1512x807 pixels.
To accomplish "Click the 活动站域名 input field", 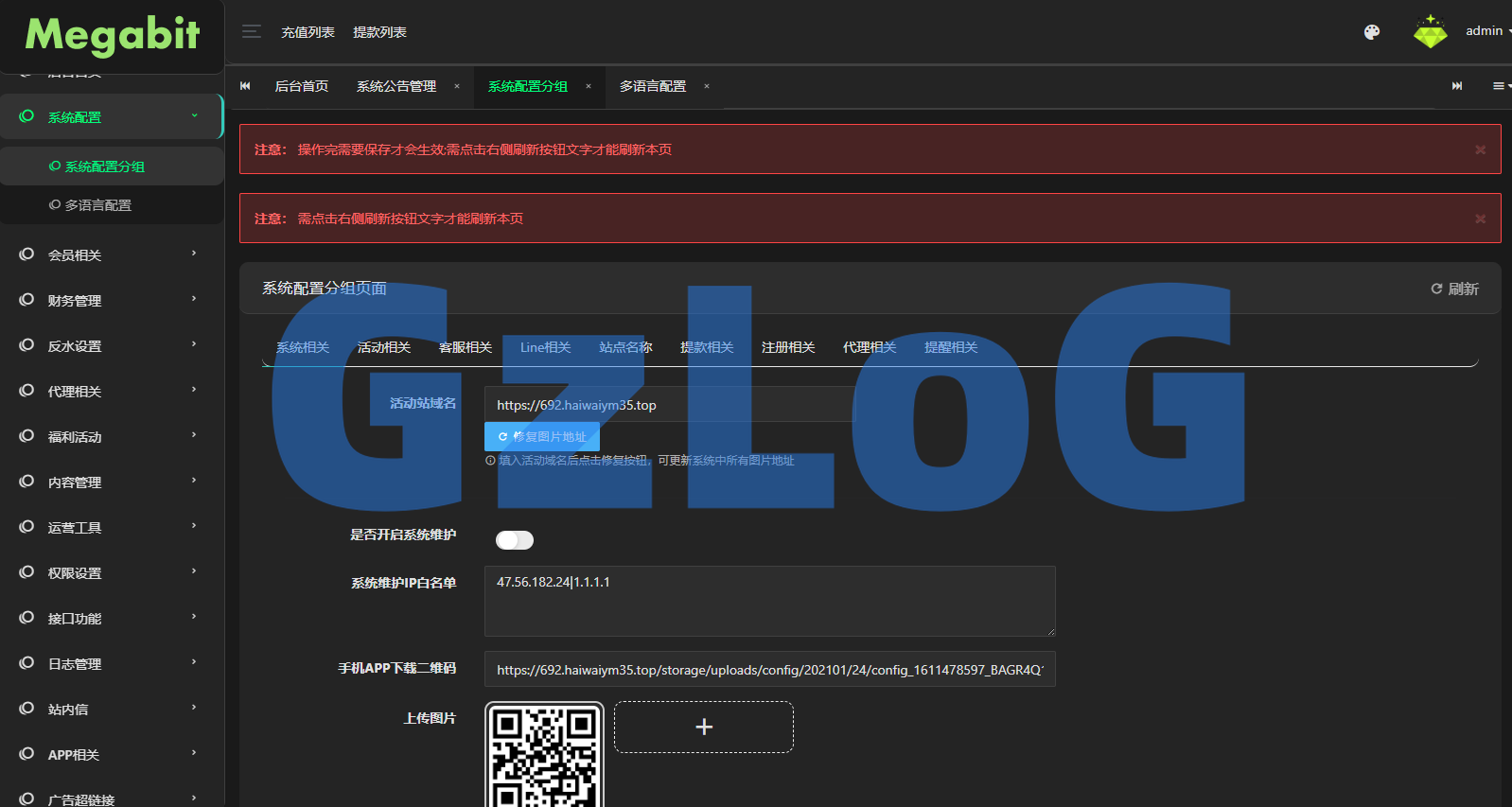I will coord(668,405).
